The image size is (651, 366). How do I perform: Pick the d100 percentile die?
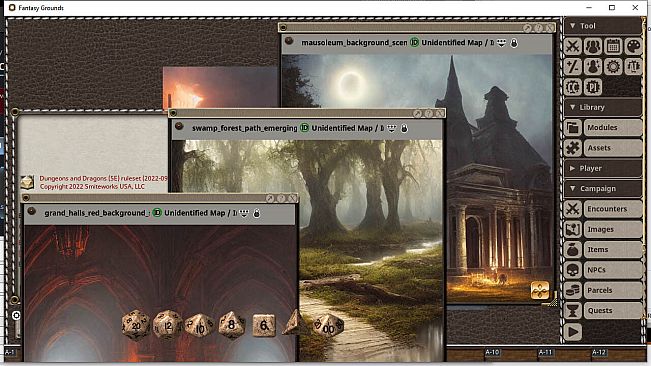pyautogui.click(x=328, y=326)
